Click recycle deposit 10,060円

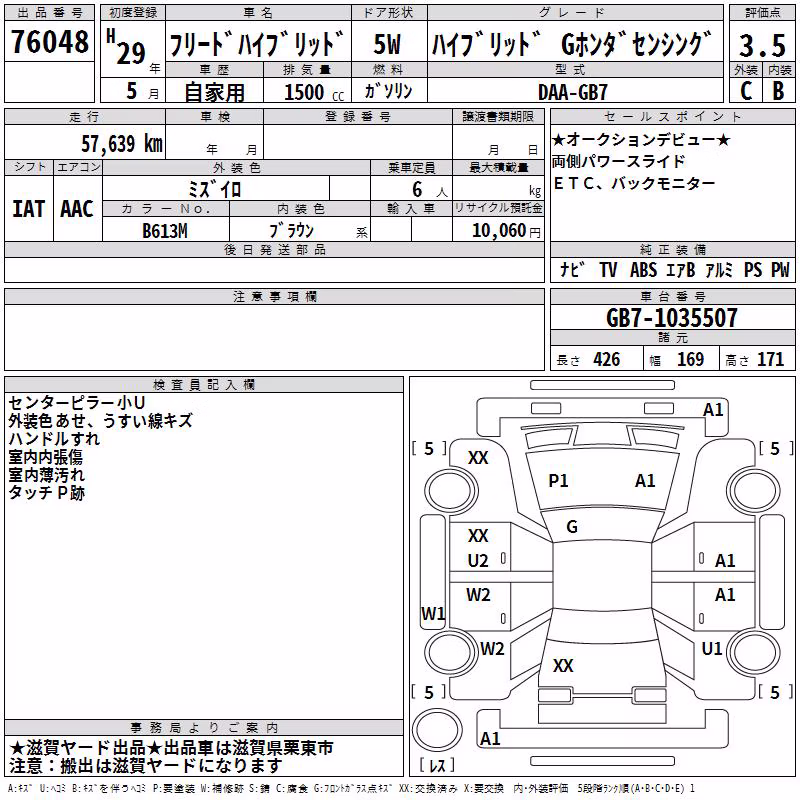tap(506, 231)
